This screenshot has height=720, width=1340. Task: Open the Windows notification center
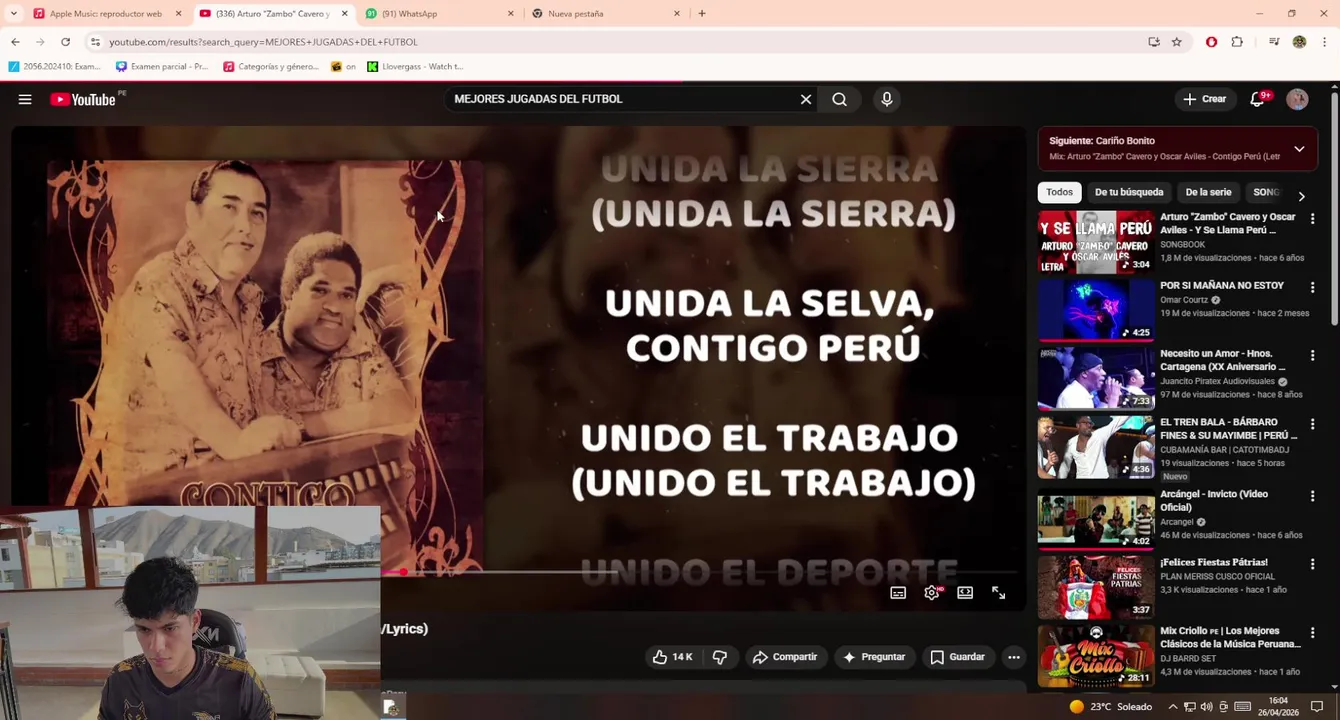1317,707
